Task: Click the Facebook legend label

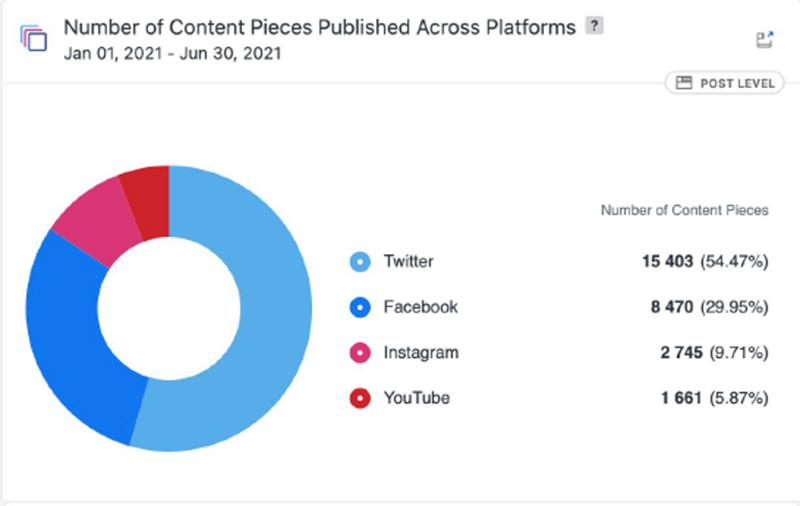Action: tap(420, 307)
